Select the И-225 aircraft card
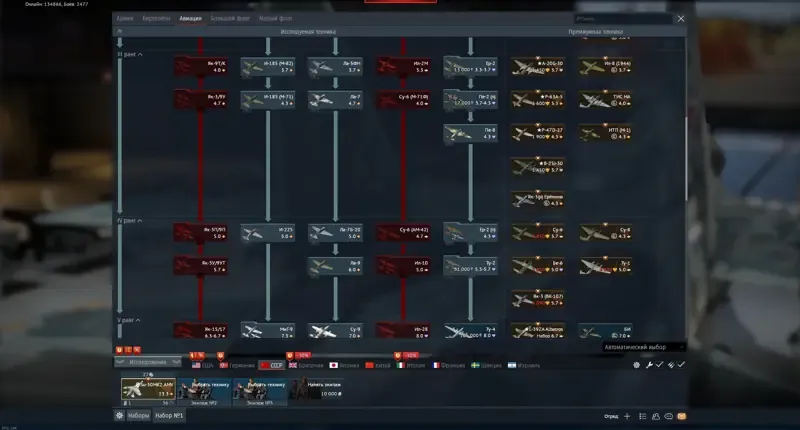The height and width of the screenshot is (430, 800). pos(268,233)
